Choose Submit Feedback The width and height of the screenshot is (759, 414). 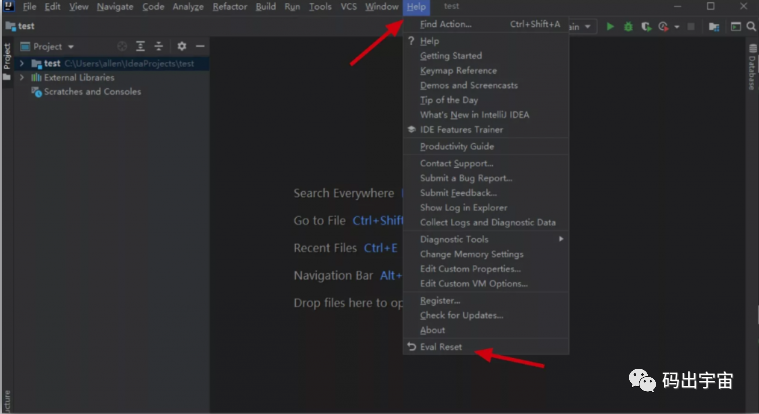point(486,193)
